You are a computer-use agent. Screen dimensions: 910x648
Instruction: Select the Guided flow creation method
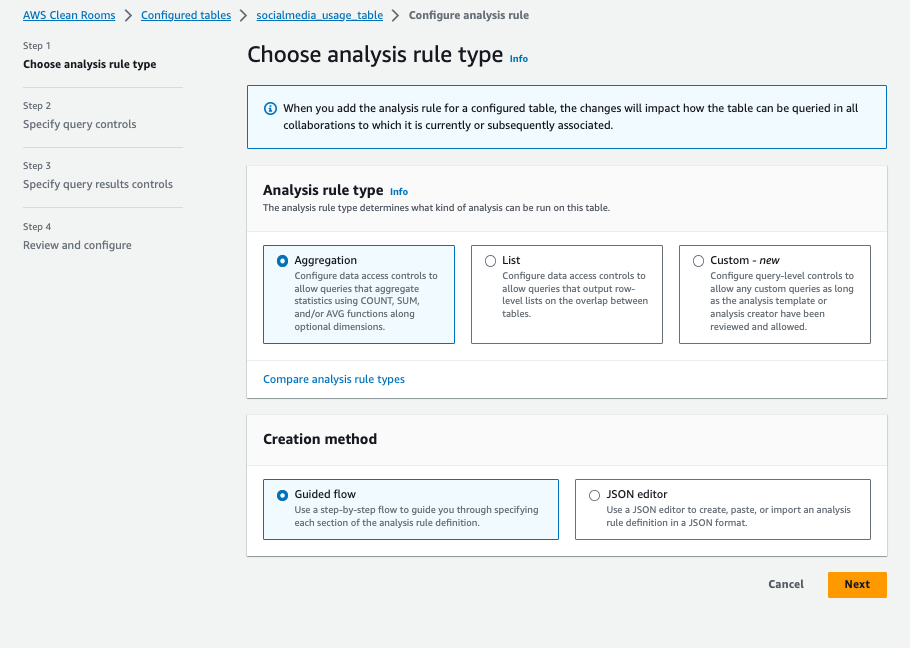pos(282,495)
